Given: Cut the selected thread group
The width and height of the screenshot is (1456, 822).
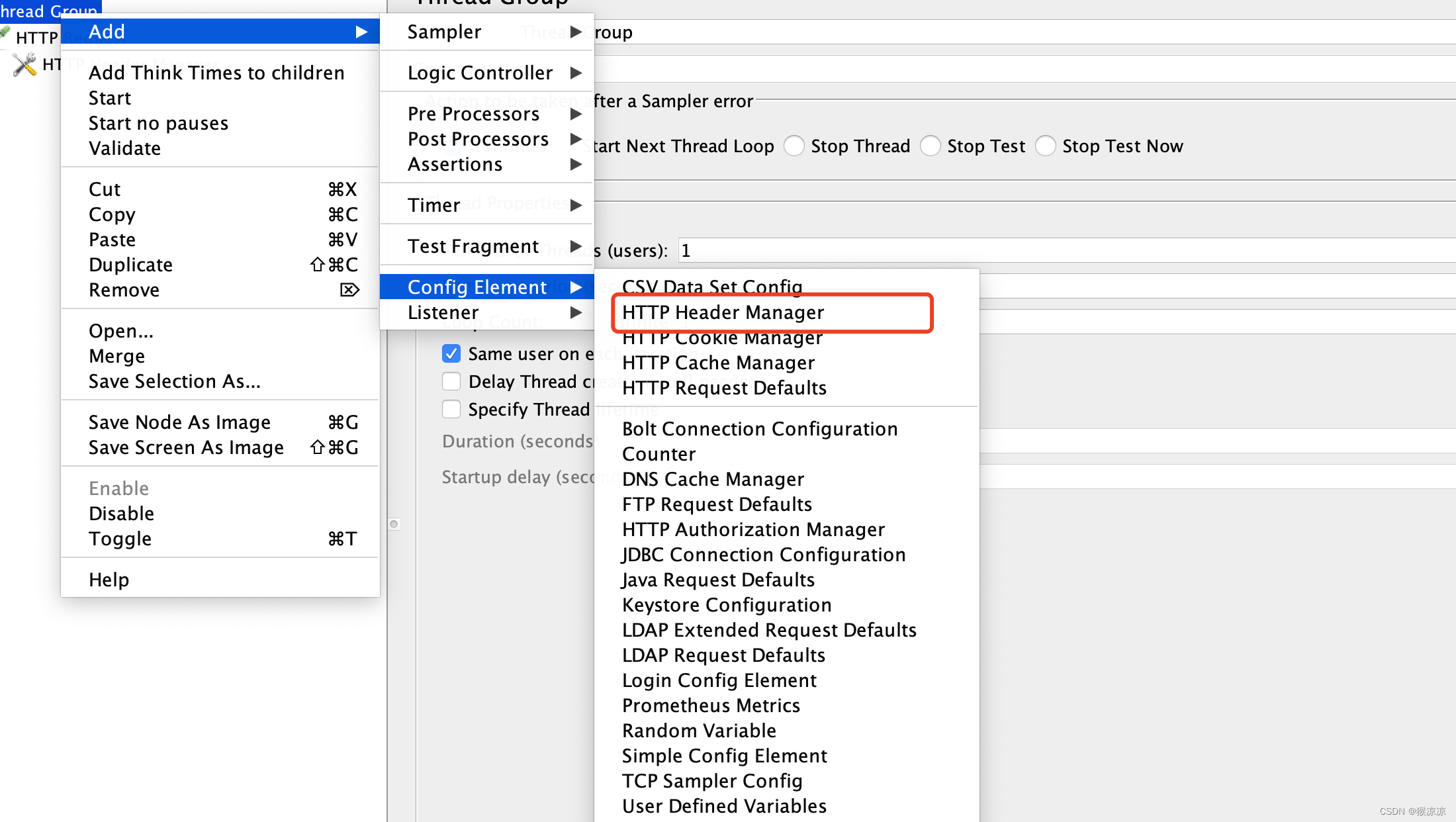Looking at the screenshot, I should (x=220, y=189).
